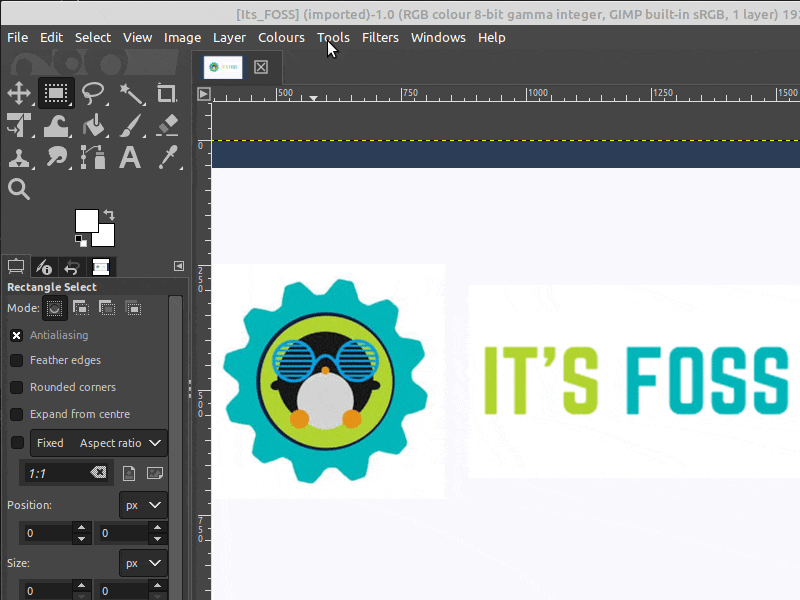Select the Fuzzy Select magic wand tool
This screenshot has width=800, height=600.
130,94
